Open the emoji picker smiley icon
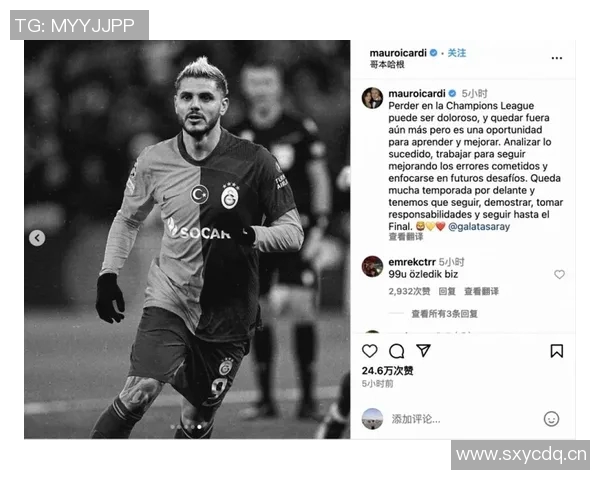This screenshot has height=480, width=600. click(551, 419)
